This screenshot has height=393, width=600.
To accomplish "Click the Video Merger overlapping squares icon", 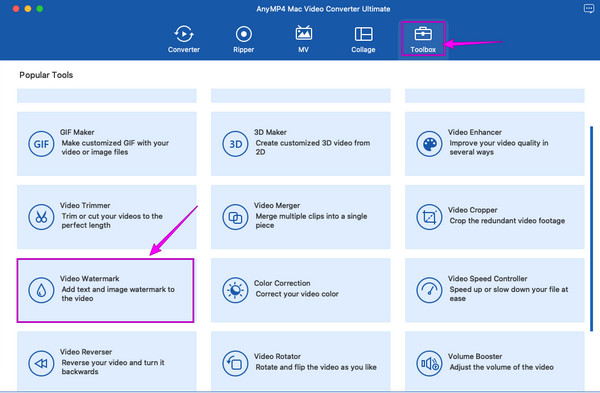I will (235, 217).
